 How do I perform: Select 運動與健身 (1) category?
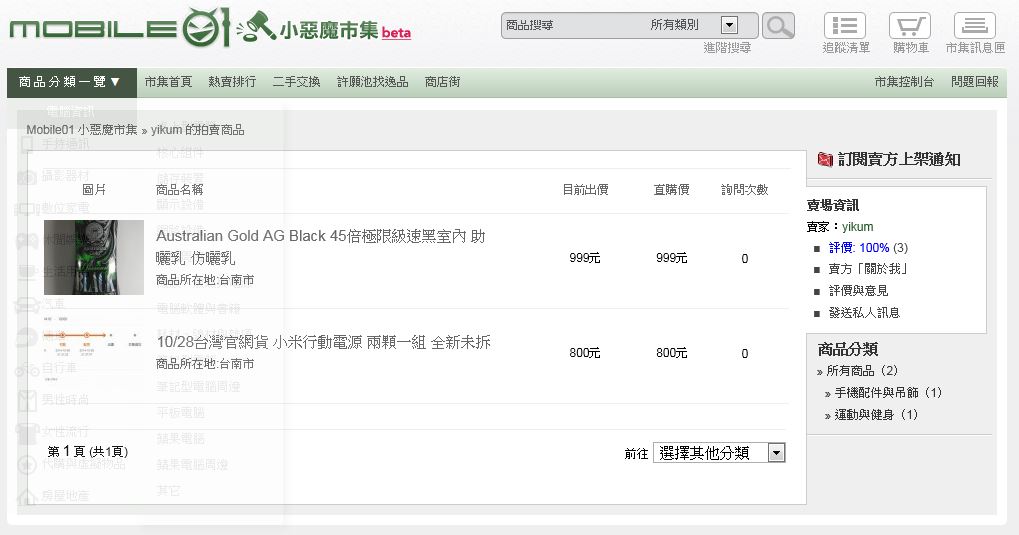[876, 415]
